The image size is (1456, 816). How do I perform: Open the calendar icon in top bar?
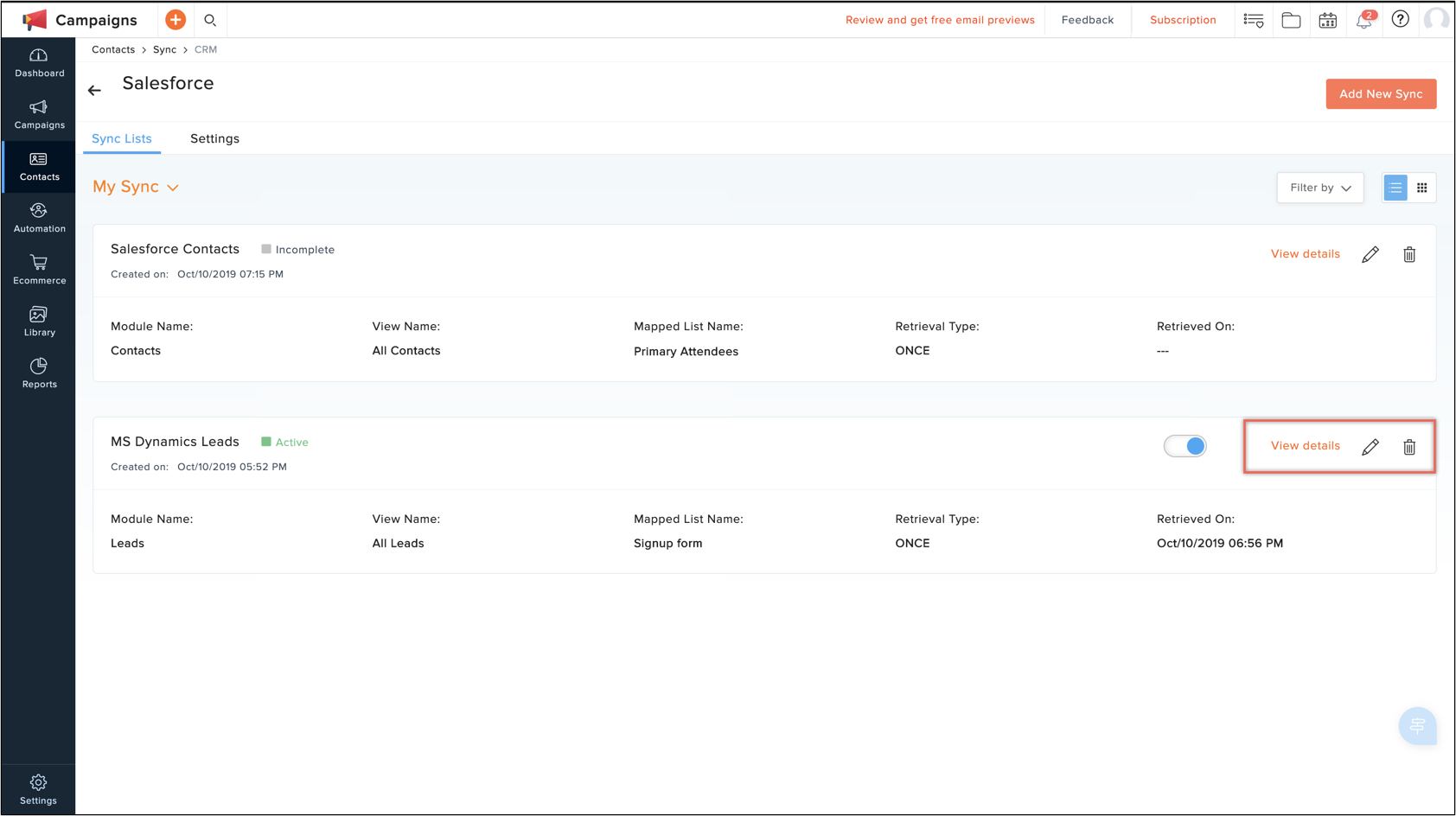coord(1328,20)
